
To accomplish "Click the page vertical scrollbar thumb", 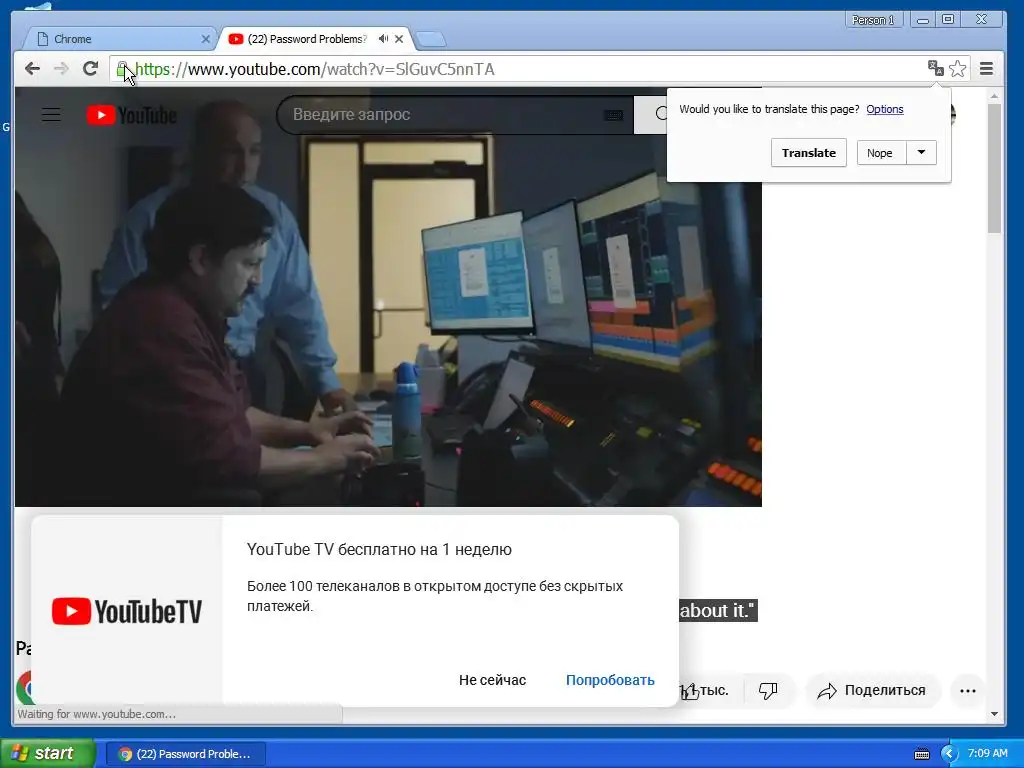I will (994, 168).
